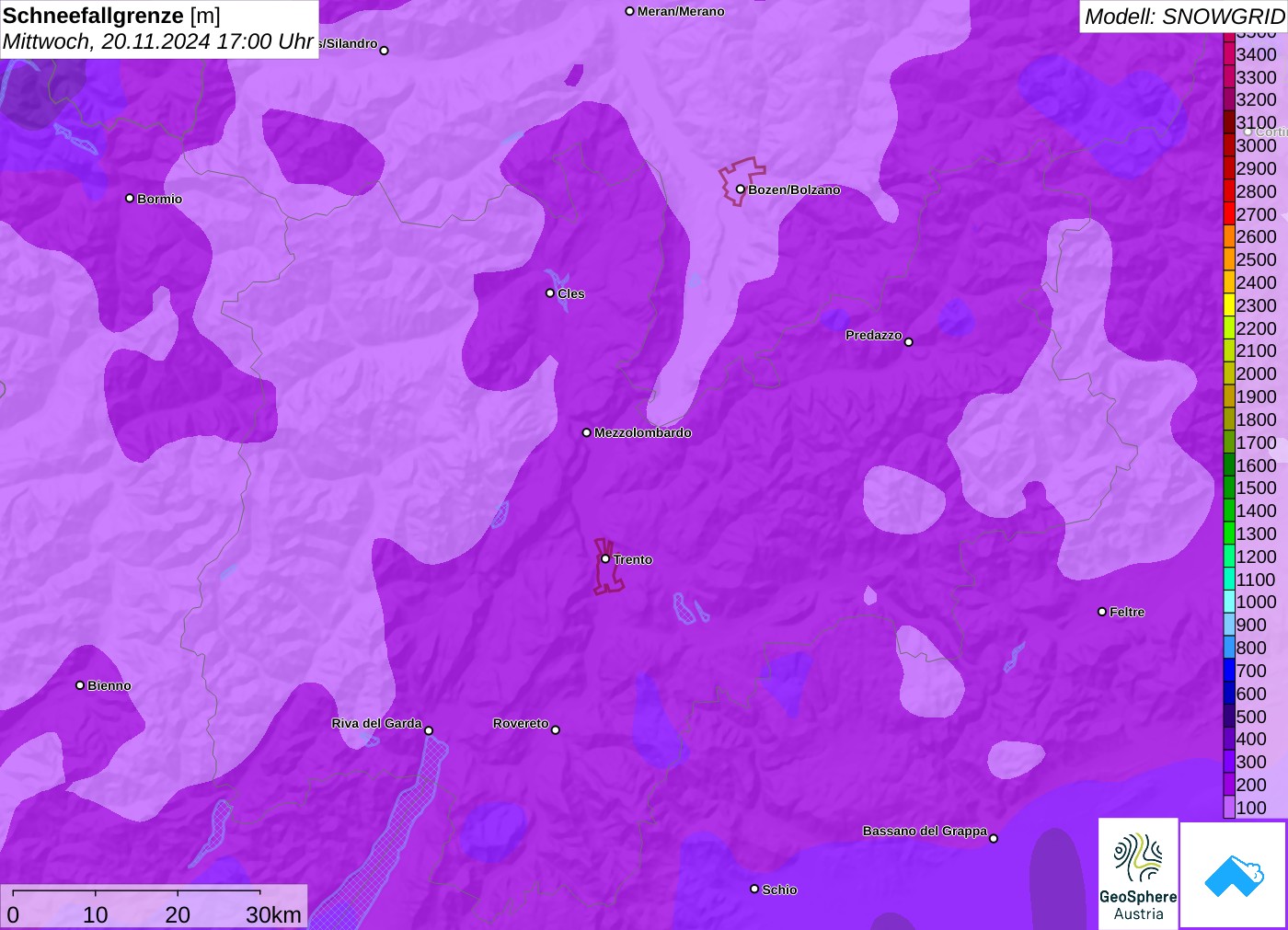Click the Mezzolombardo marker dot
The height and width of the screenshot is (930, 1288).
pyautogui.click(x=587, y=432)
